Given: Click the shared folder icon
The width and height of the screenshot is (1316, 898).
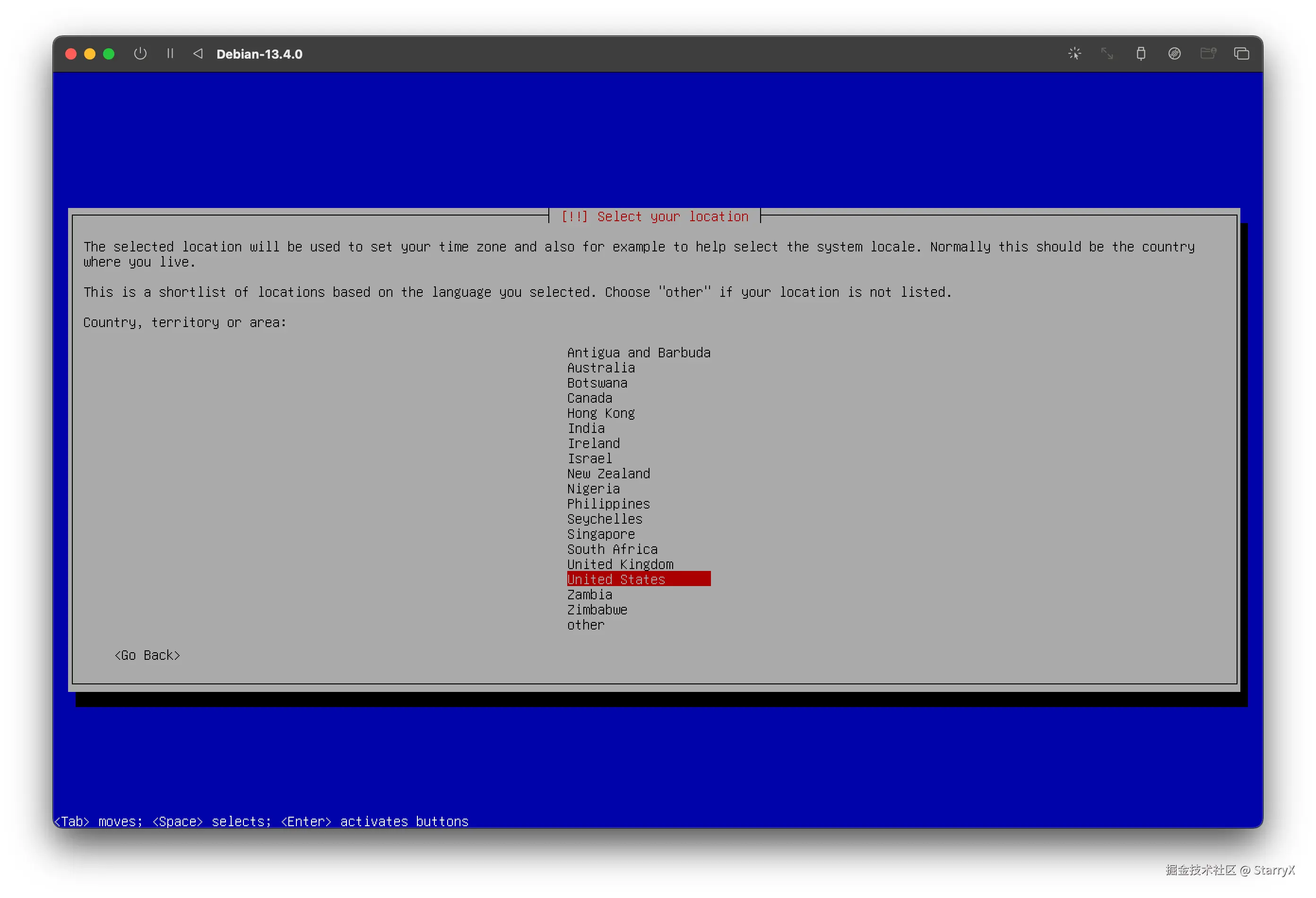Looking at the screenshot, I should pos(1208,54).
